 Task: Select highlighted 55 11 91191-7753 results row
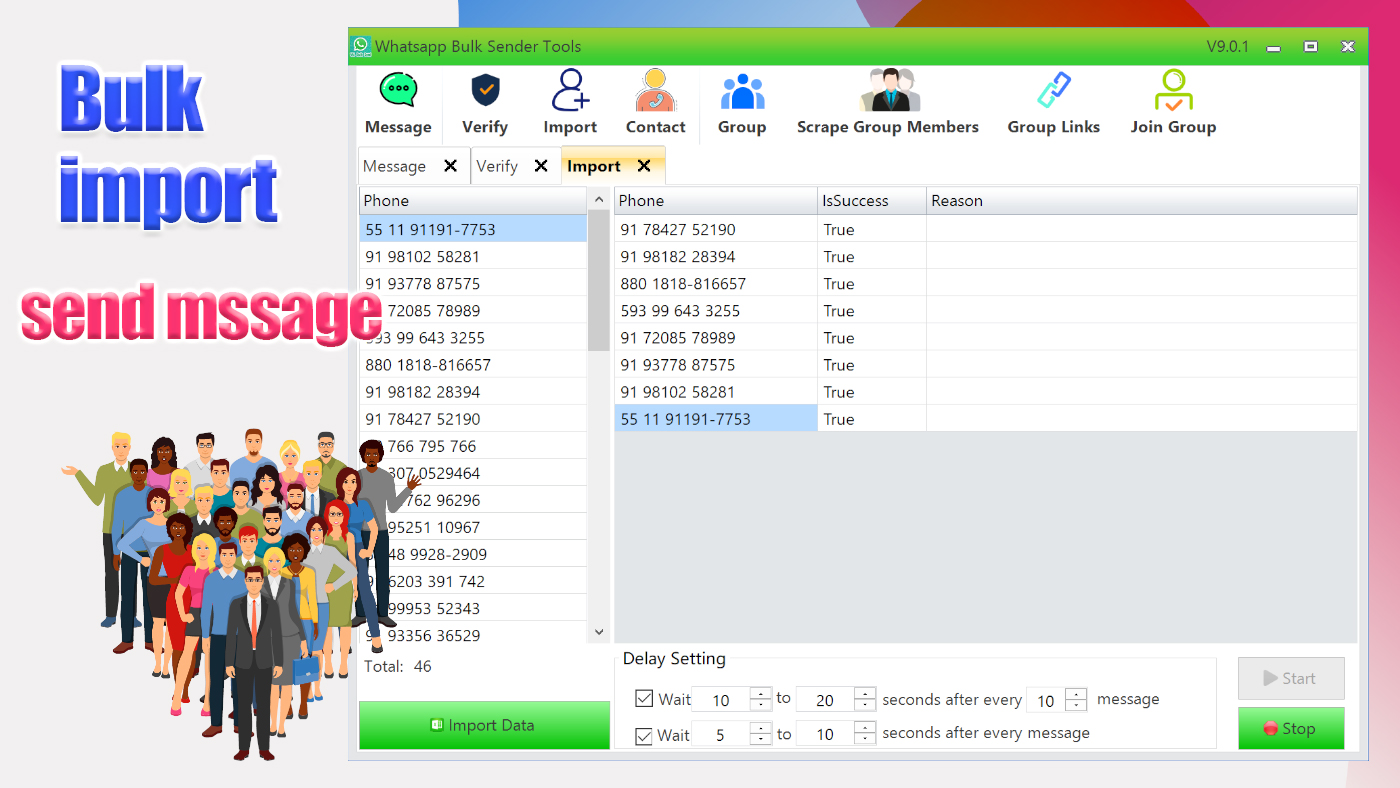986,418
